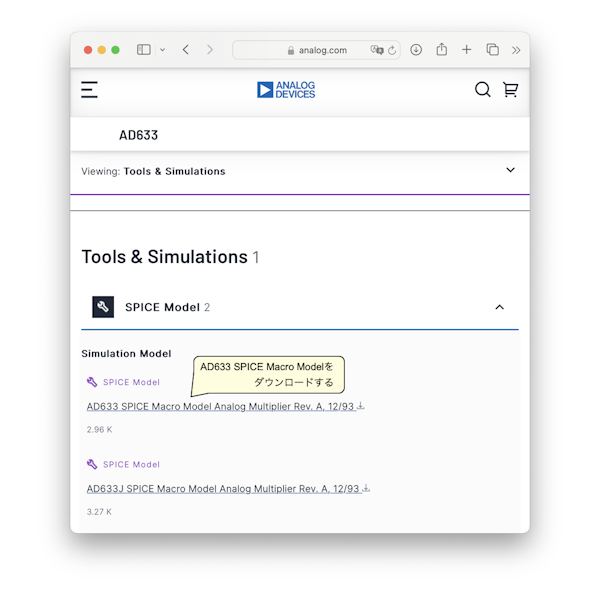The image size is (600, 590).
Task: Go back to the previous page
Action: [186, 50]
